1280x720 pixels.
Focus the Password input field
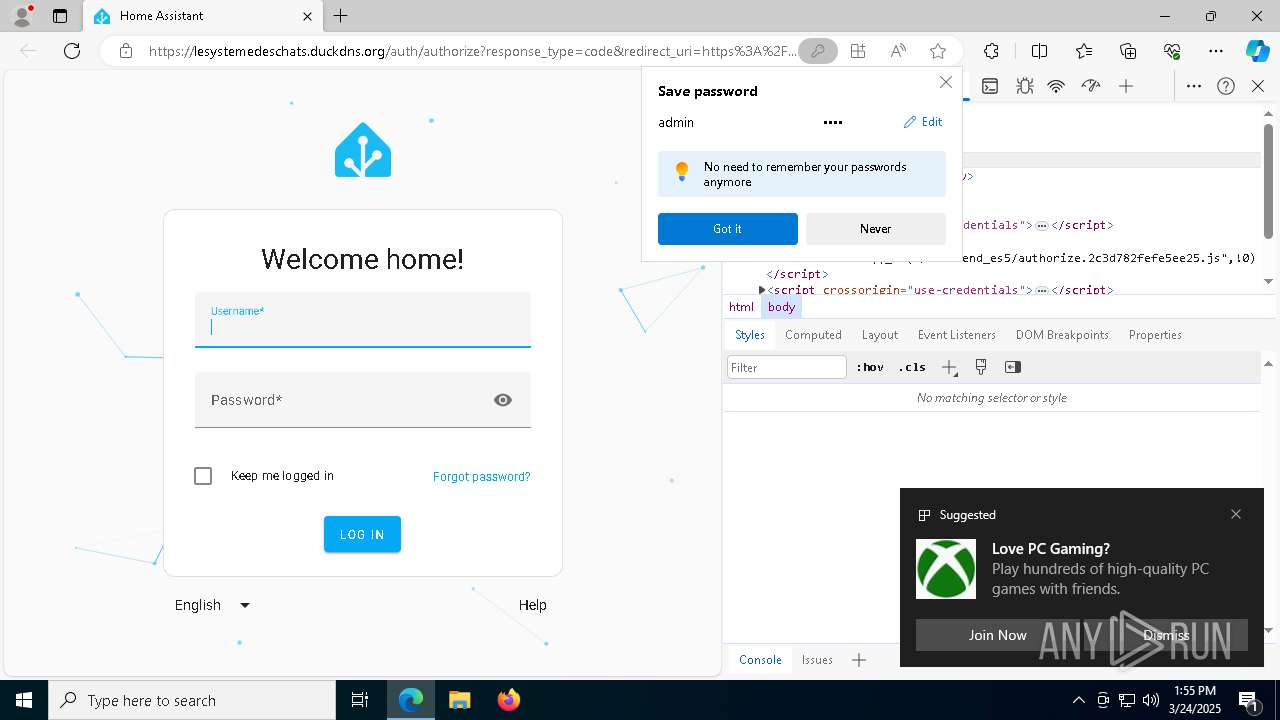[x=363, y=400]
